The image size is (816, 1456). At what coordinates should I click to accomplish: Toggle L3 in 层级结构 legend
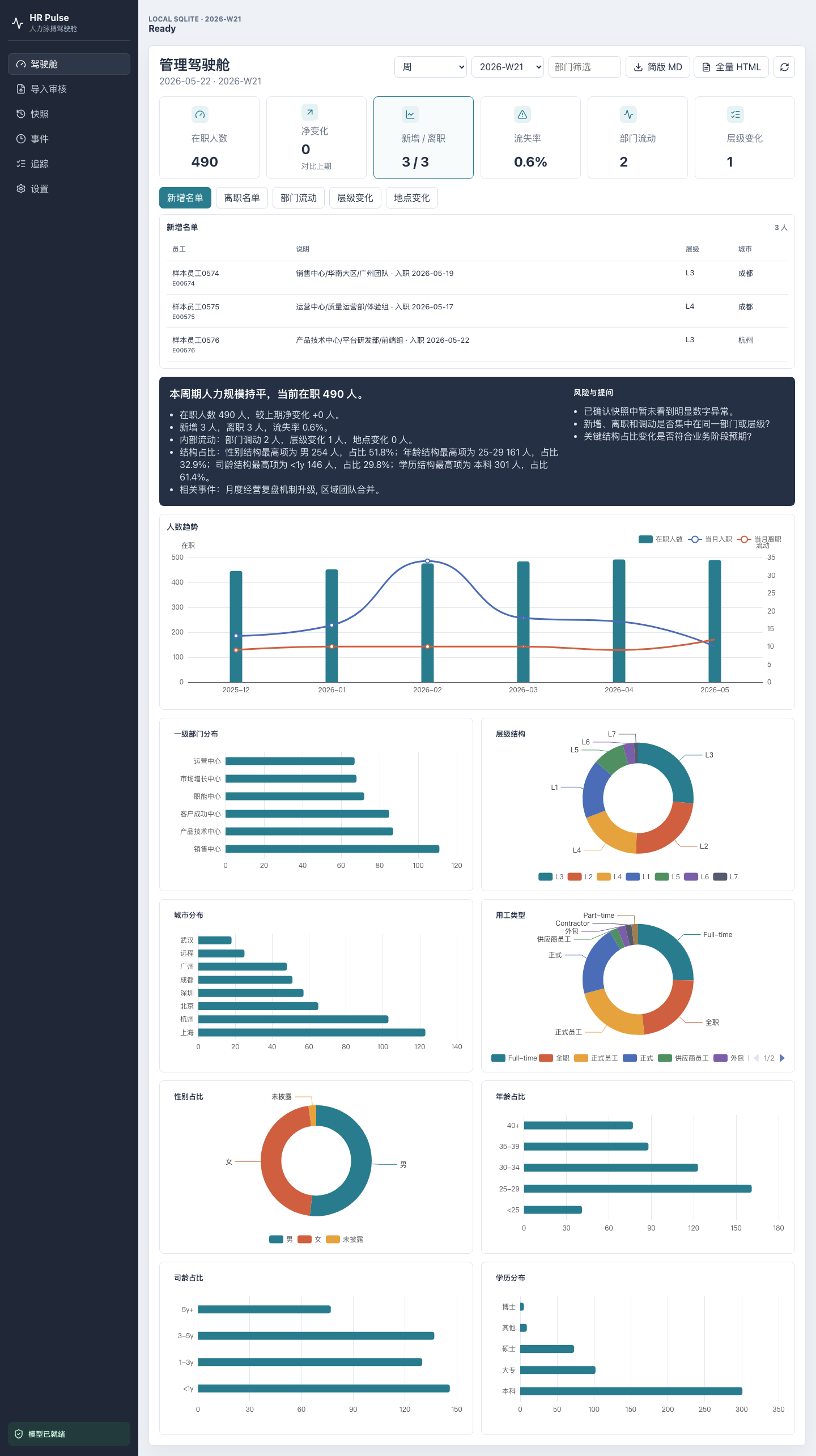[x=551, y=876]
